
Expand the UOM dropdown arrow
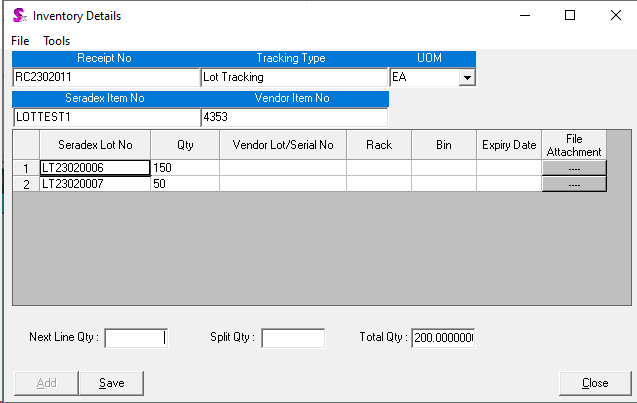point(466,77)
